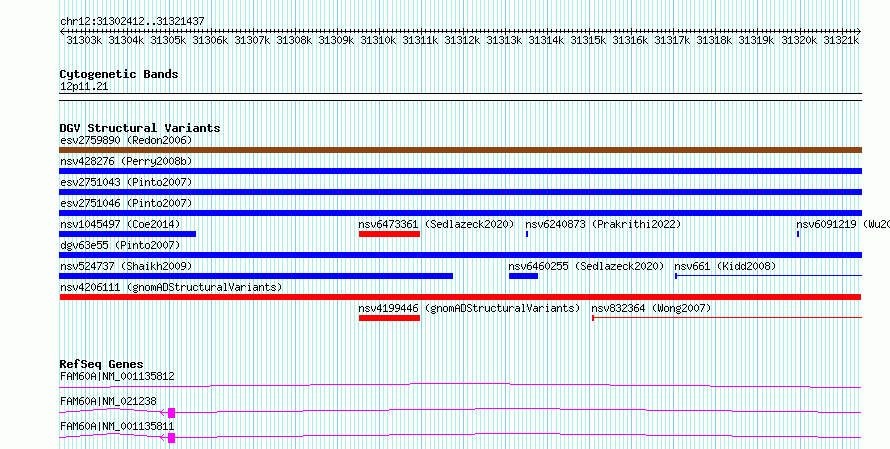Click the blue bar under nsv6460255

coord(523,276)
